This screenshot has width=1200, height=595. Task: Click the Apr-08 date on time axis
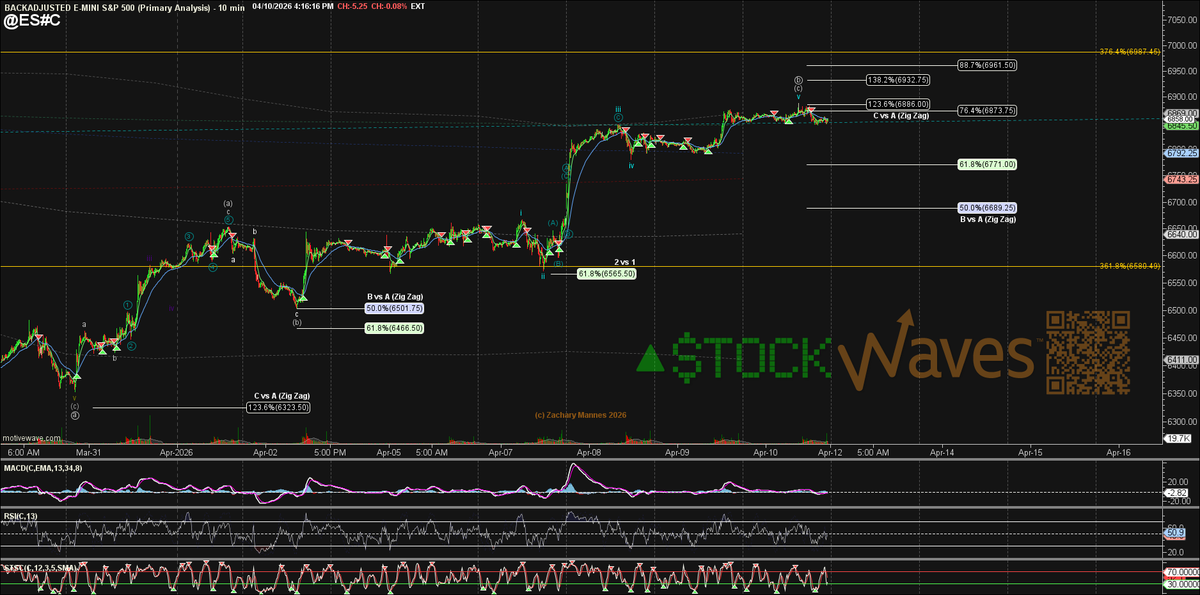(x=590, y=452)
